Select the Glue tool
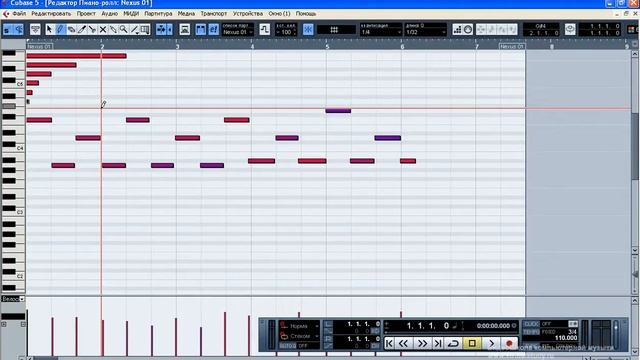Image resolution: width=640 pixels, height=360 pixels. coord(113,29)
